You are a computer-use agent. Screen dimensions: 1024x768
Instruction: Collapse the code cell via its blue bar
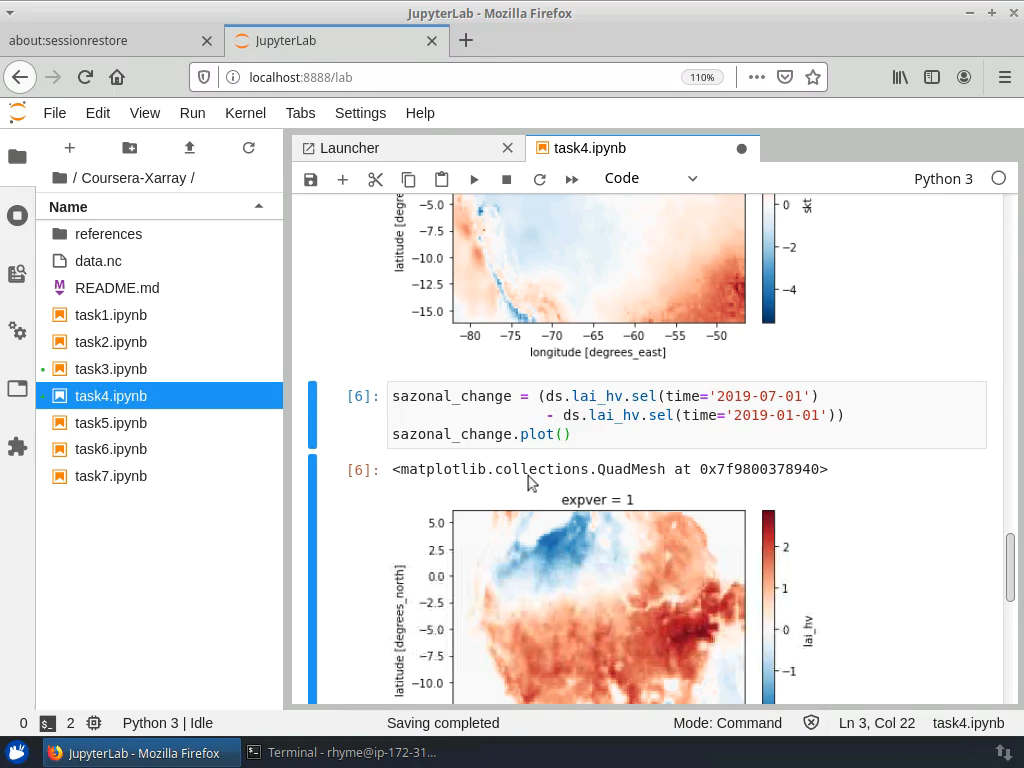[x=313, y=414]
